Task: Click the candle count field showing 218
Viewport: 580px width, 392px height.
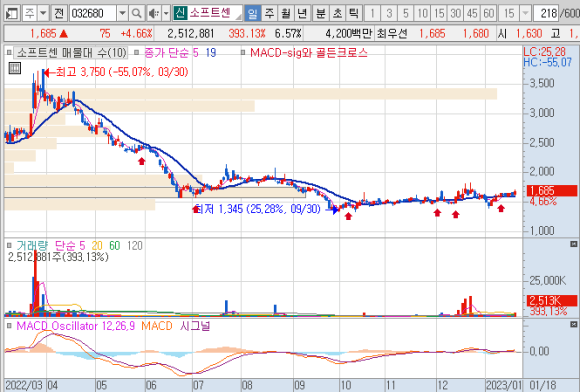Action: (546, 14)
